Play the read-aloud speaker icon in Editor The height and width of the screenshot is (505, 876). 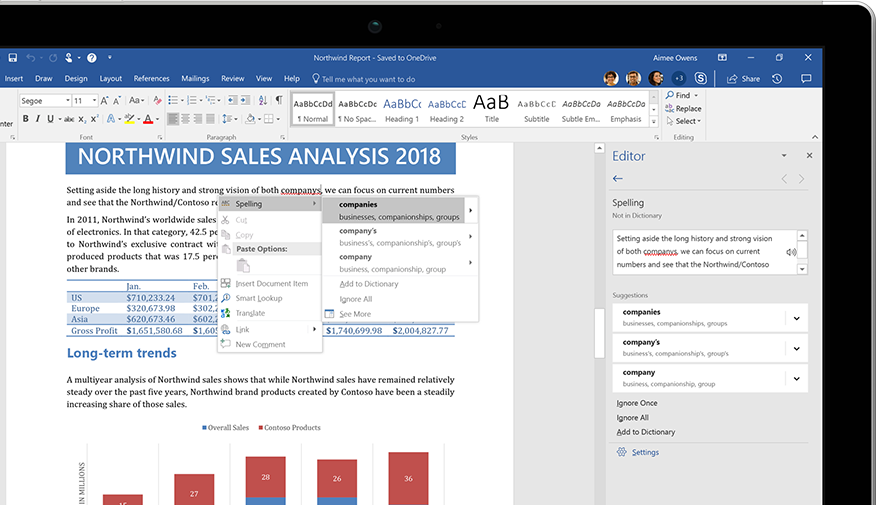coord(792,252)
